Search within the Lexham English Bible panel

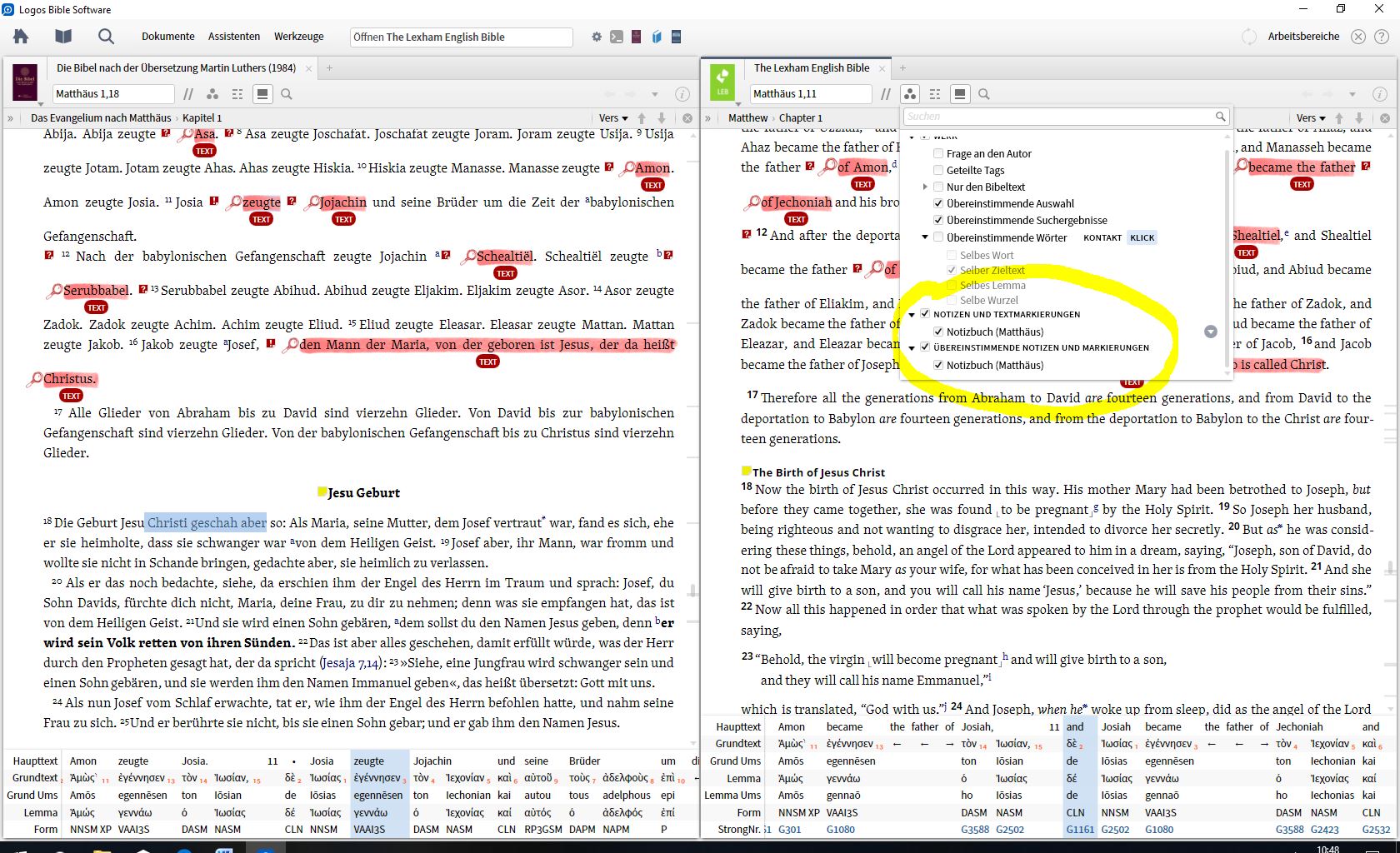984,94
